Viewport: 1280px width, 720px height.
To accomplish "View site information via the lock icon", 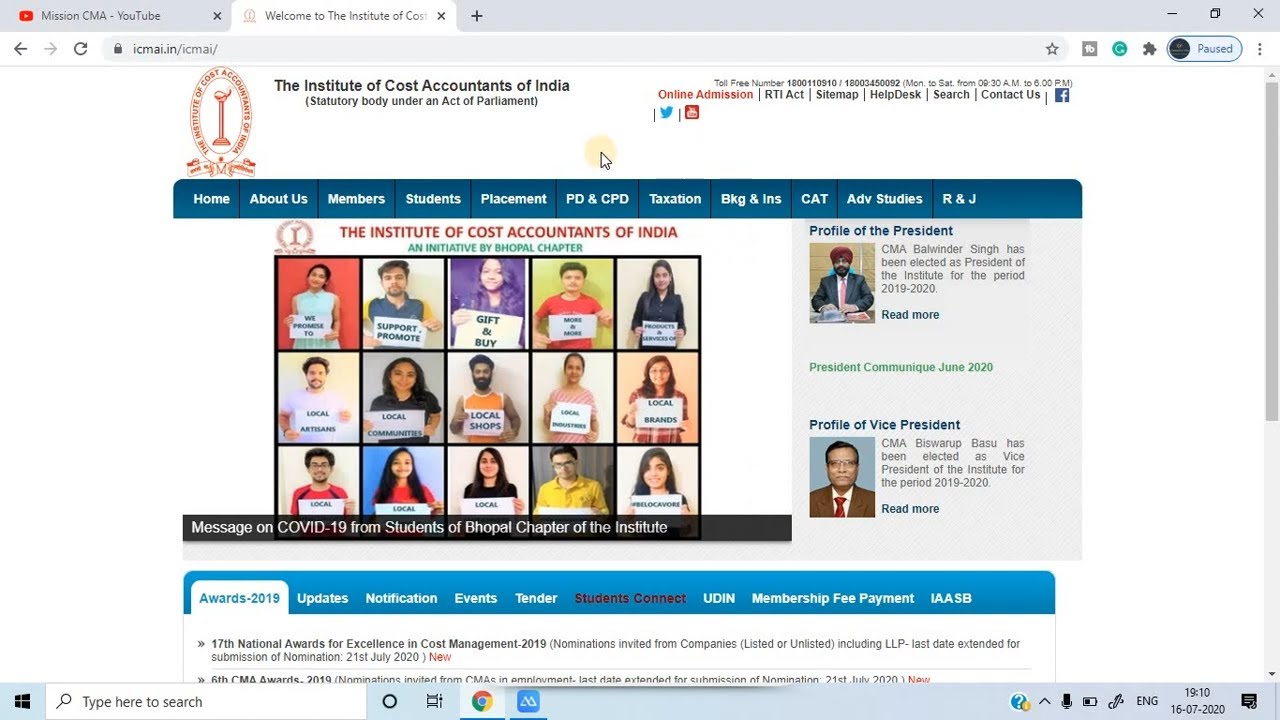I will 118,48.
